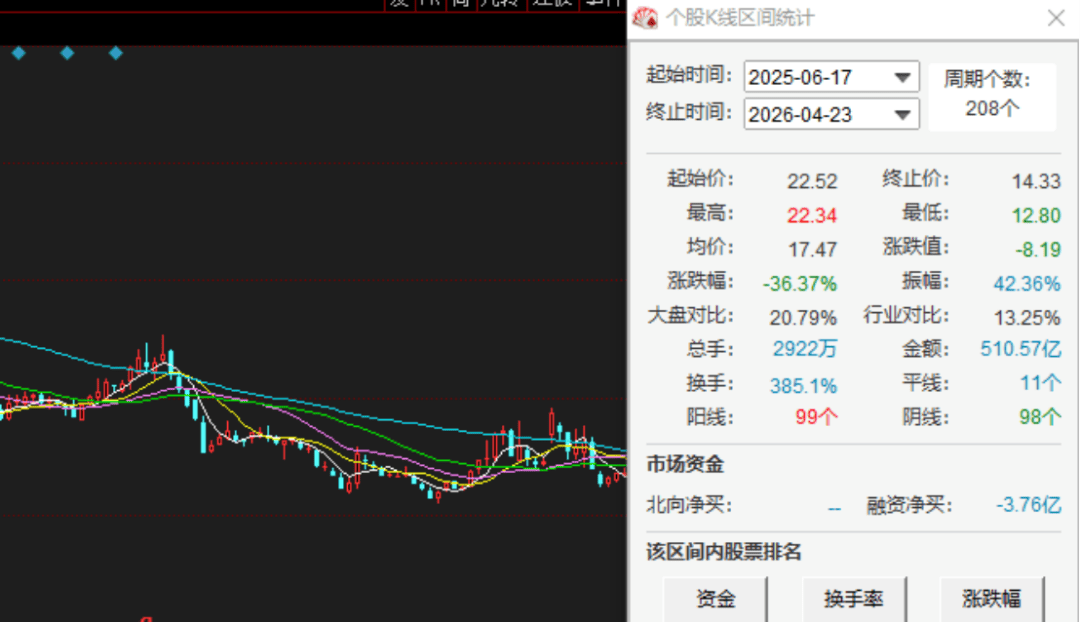Click the first blue diamond marker
The image size is (1080, 622).
click(x=18, y=53)
